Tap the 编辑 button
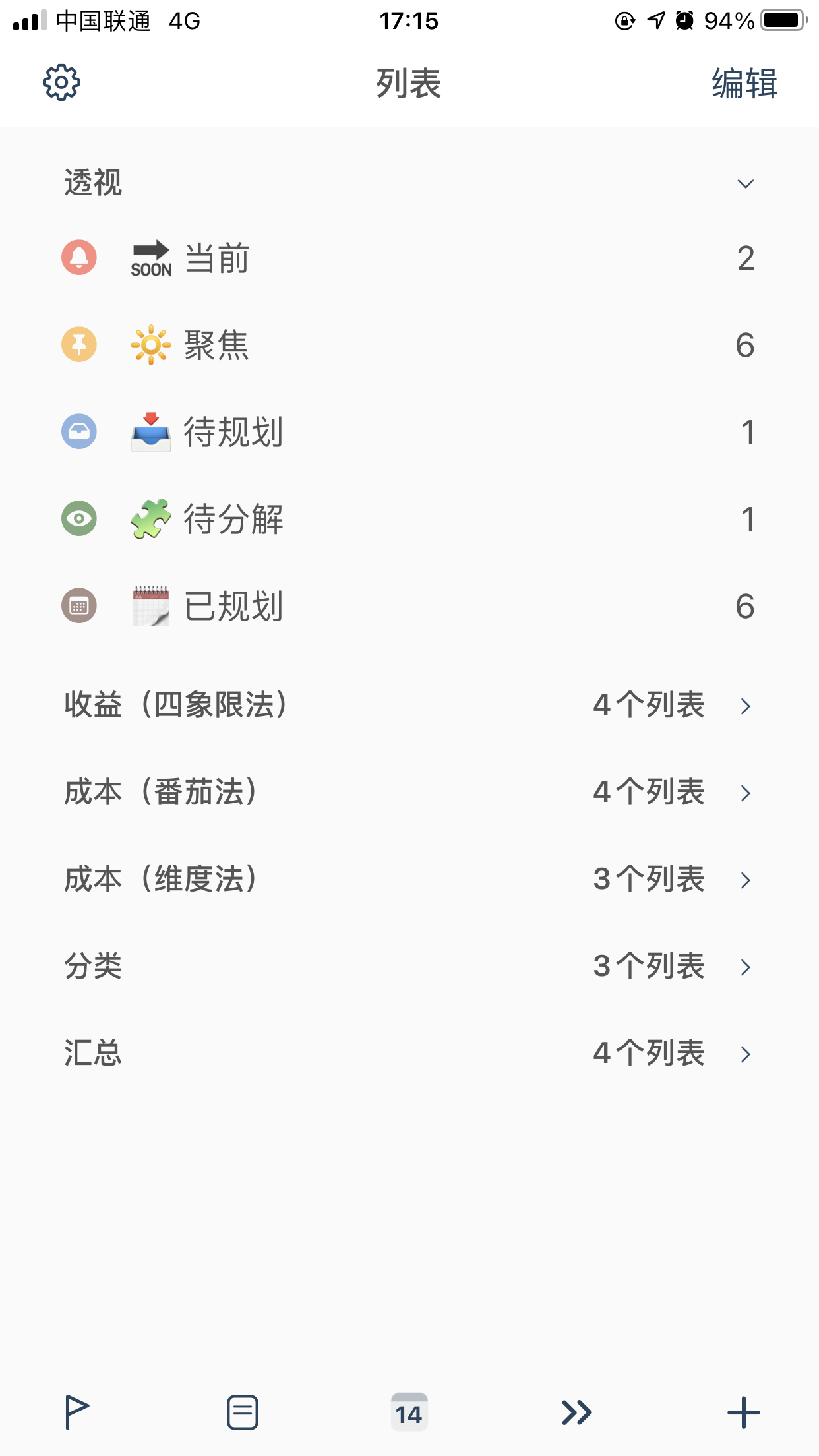The image size is (819, 1456). (x=744, y=84)
